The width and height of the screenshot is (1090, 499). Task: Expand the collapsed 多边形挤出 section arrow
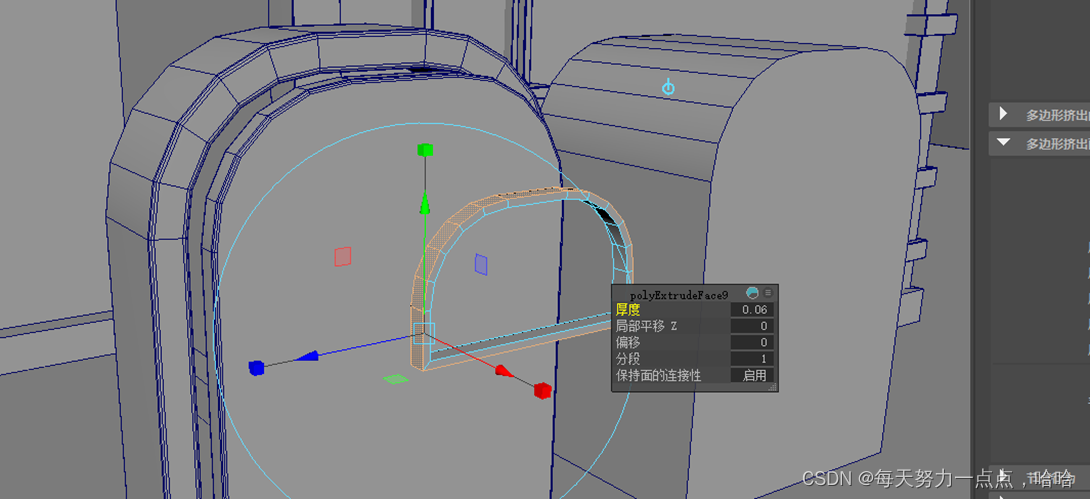pos(1002,113)
